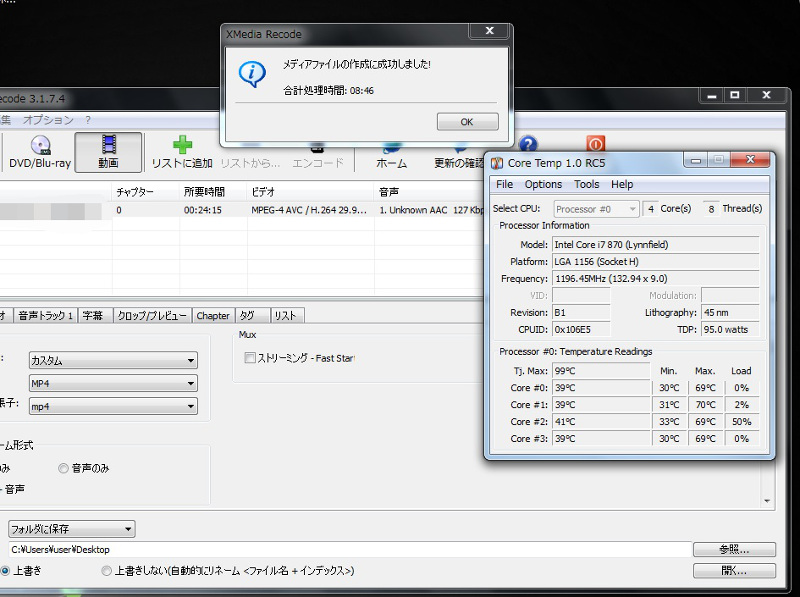Switch to the クロップ/プレビュー tab
Viewport: 800px width, 597px height.
coord(152,316)
